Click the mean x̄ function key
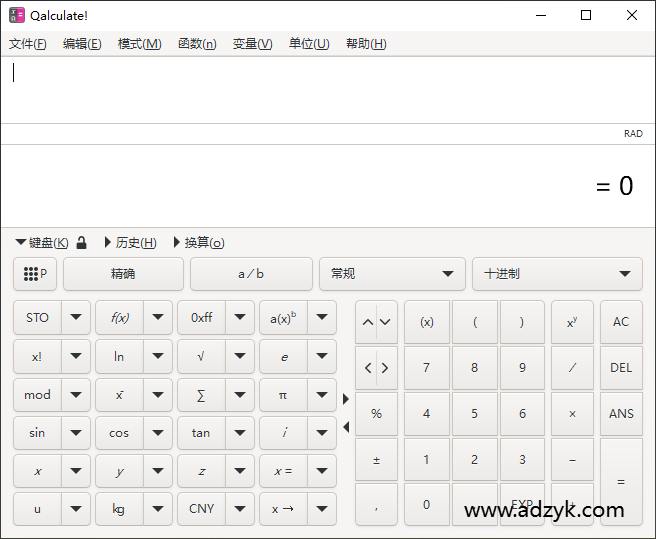This screenshot has height=539, width=656. (x=119, y=395)
